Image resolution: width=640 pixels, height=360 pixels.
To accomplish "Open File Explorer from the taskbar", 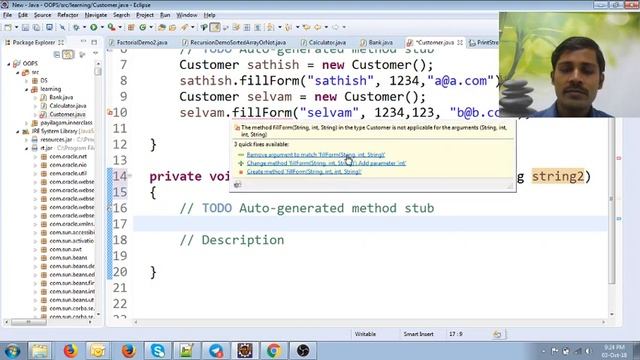I will 40,351.
